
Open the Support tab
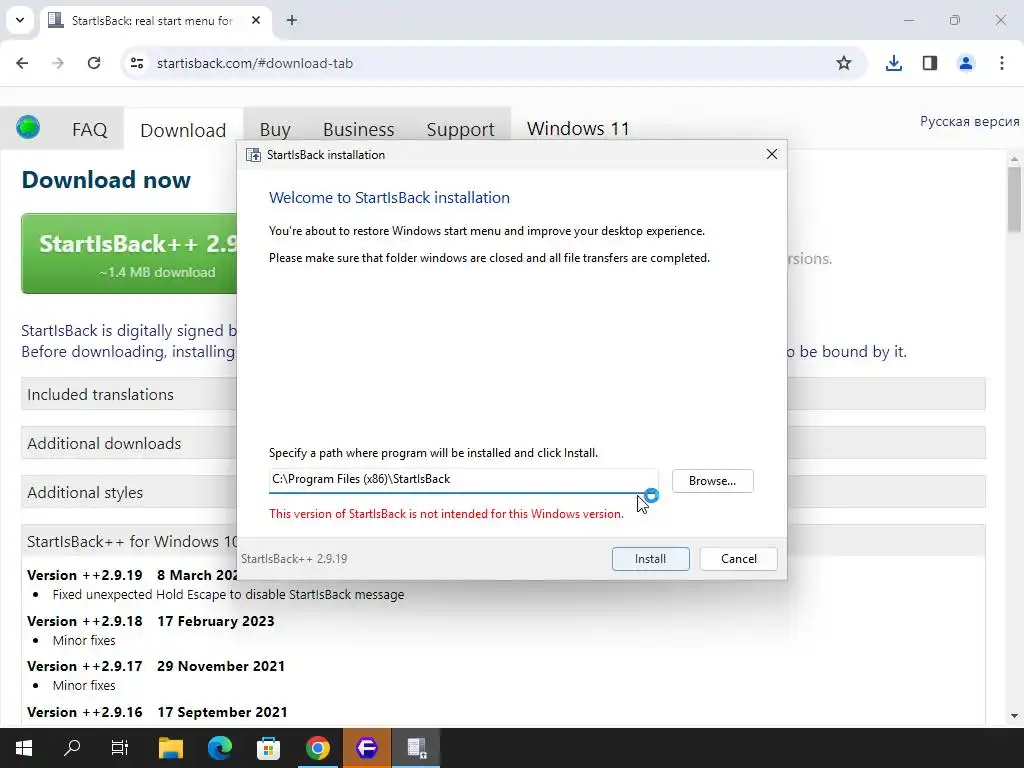460,129
